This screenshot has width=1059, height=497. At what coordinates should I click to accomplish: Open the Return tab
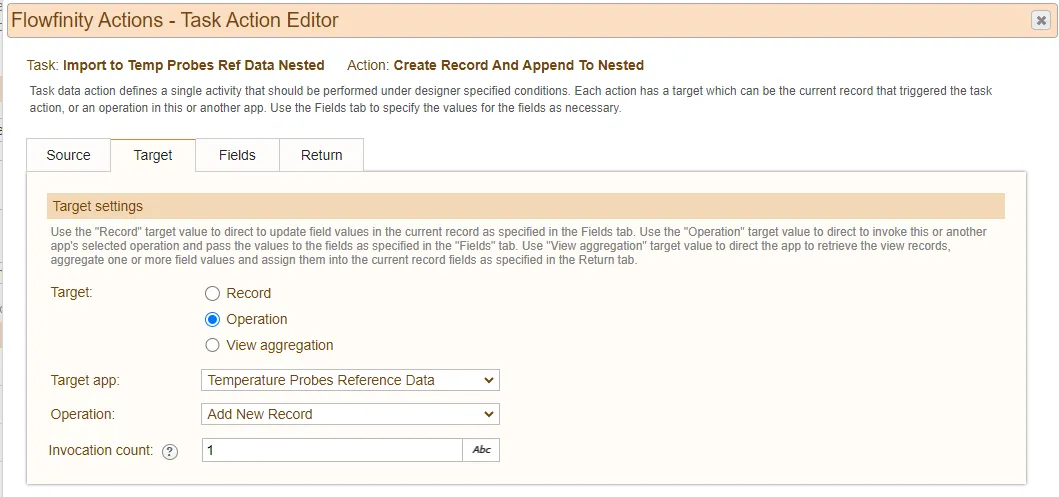point(321,155)
